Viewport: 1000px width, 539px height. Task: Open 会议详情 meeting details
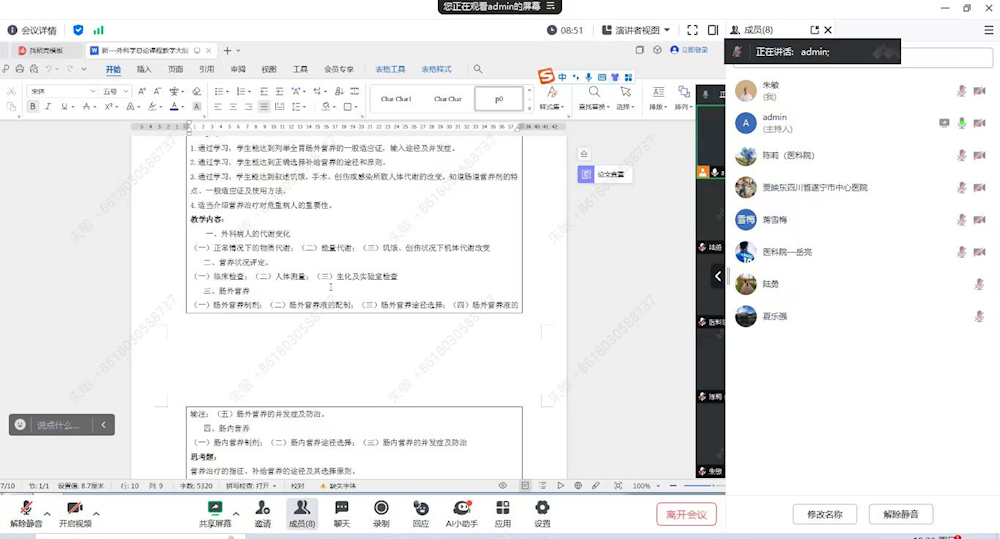[x=32, y=30]
